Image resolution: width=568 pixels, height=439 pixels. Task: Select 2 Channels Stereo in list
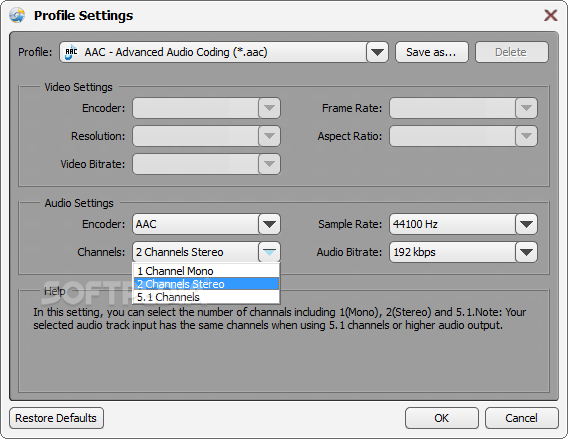[206, 284]
